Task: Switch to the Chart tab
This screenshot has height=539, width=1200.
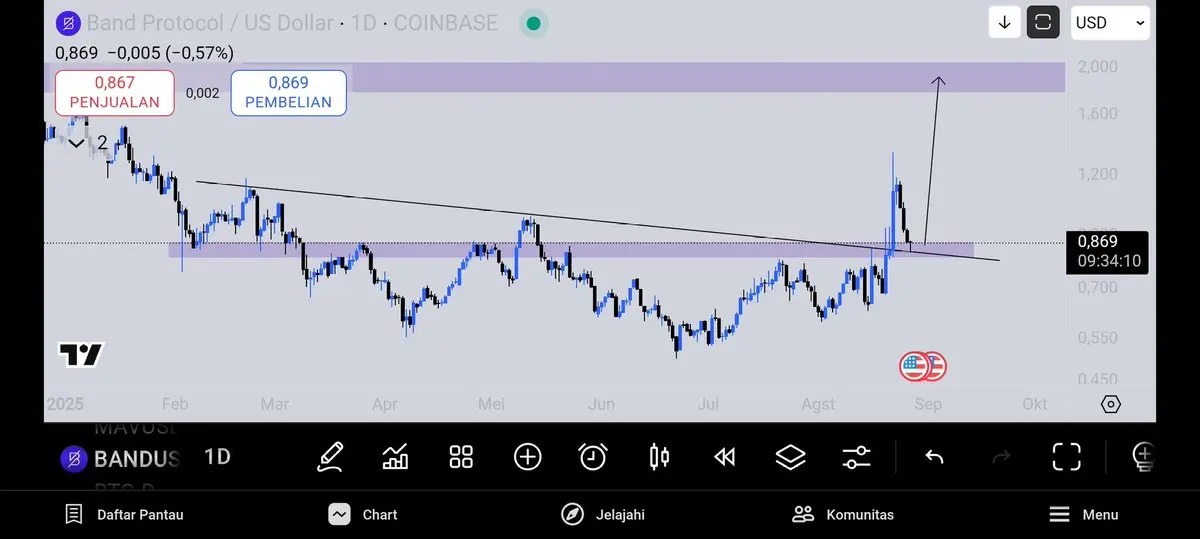Action: (363, 514)
